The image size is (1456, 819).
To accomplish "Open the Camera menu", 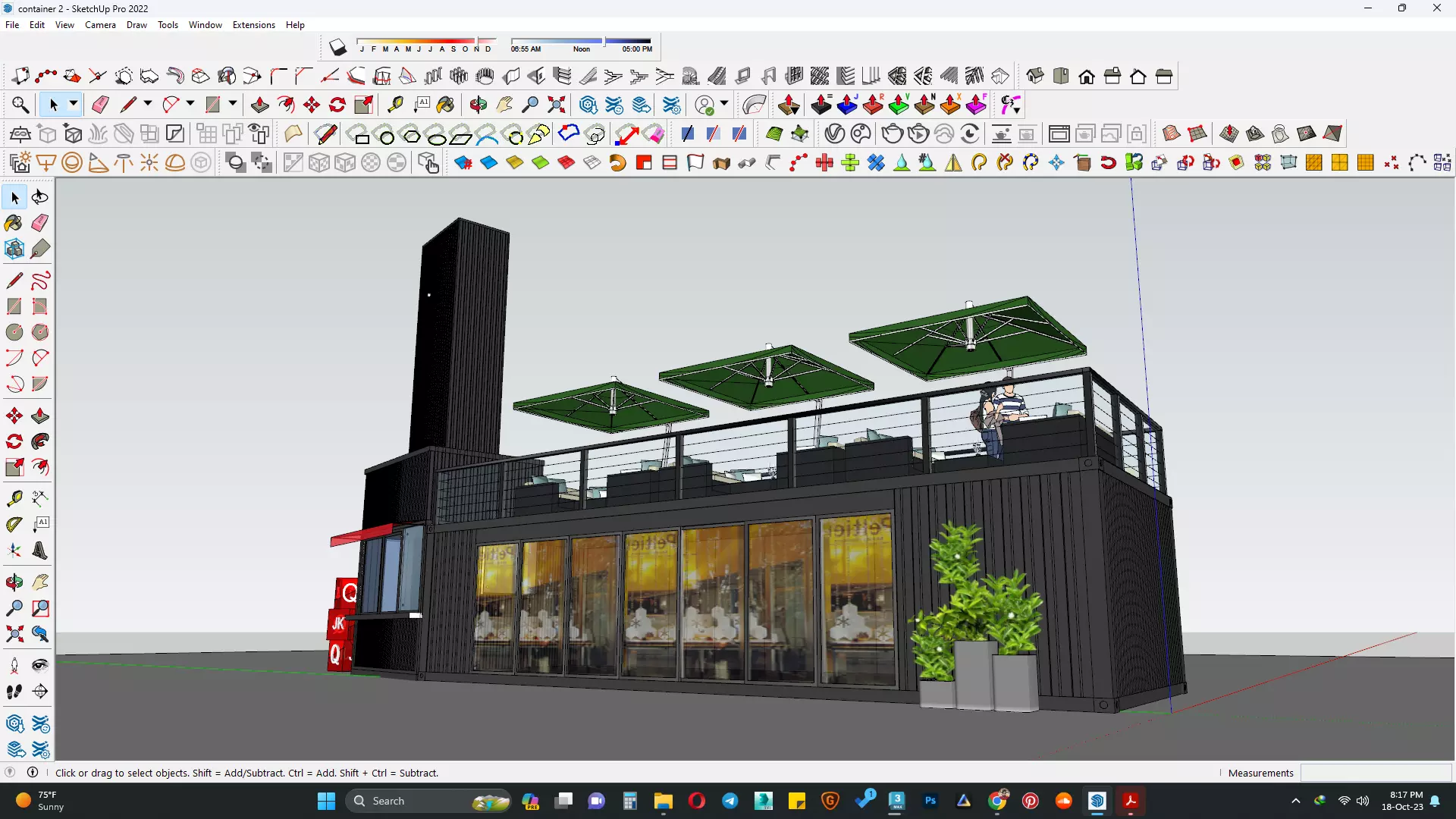I will pyautogui.click(x=100, y=25).
